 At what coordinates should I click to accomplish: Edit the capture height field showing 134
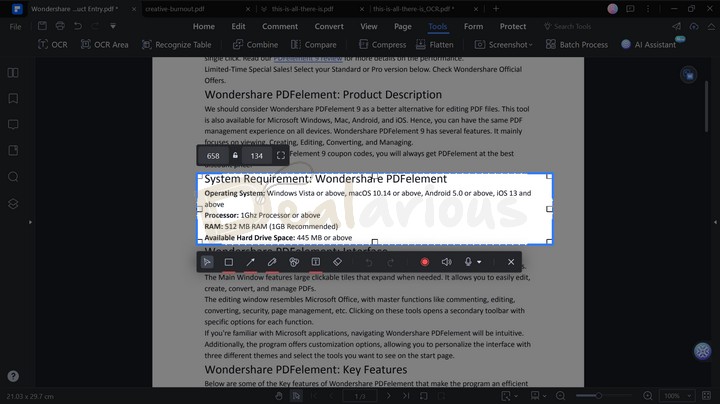click(257, 156)
